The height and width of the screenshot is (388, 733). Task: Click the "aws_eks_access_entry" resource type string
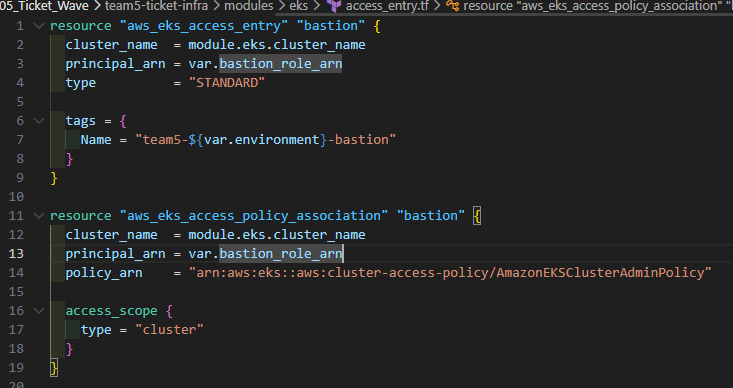[203, 26]
